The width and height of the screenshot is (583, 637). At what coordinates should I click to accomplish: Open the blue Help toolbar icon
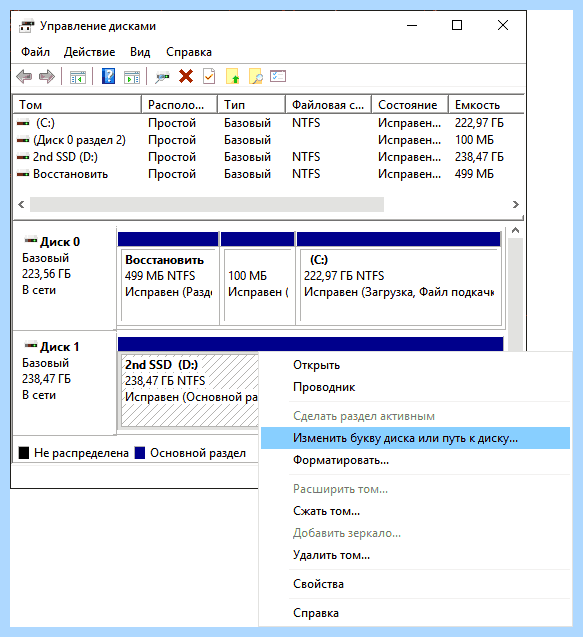tap(108, 76)
